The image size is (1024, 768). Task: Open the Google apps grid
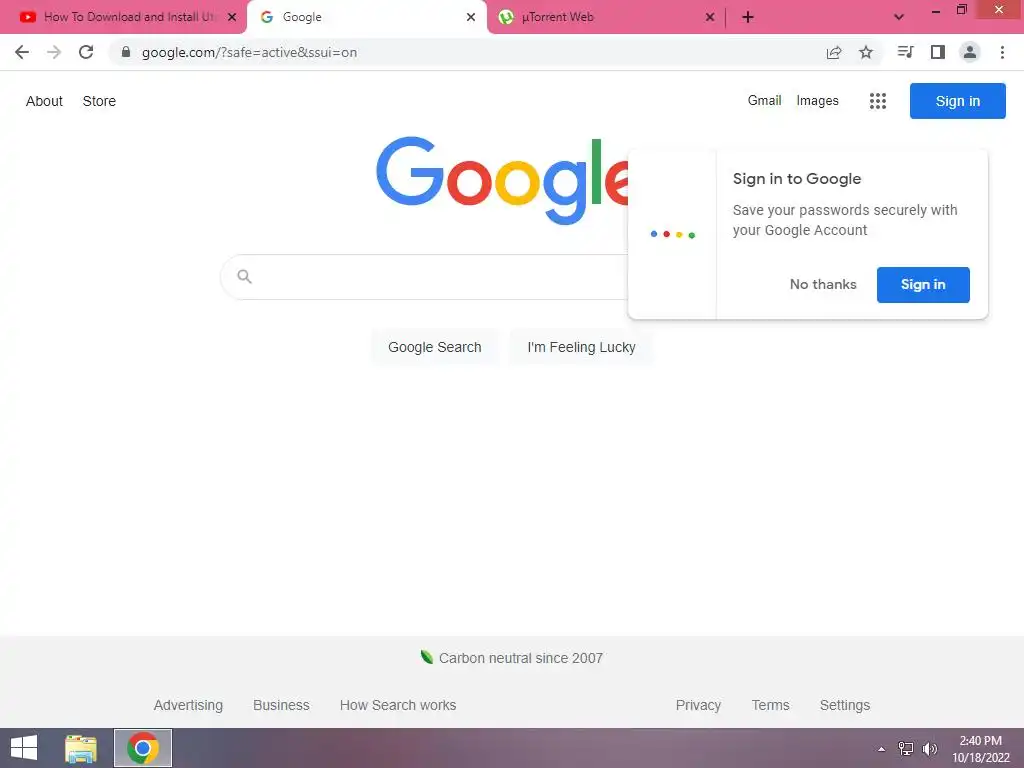878,101
